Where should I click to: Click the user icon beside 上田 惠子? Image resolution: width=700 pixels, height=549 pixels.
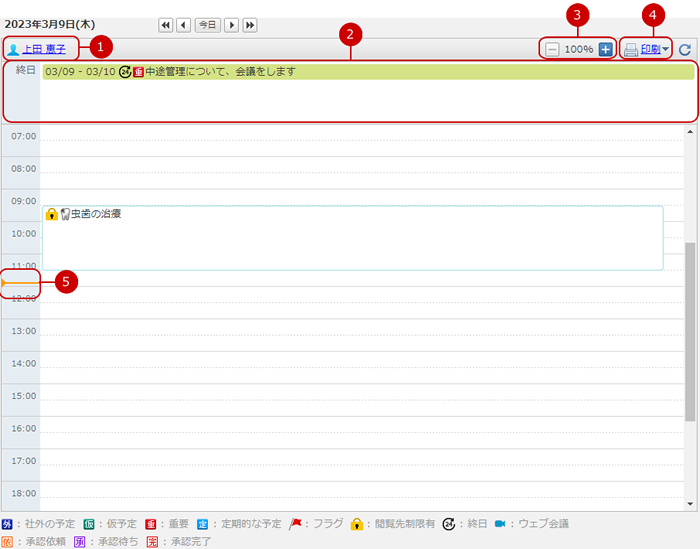[x=13, y=49]
